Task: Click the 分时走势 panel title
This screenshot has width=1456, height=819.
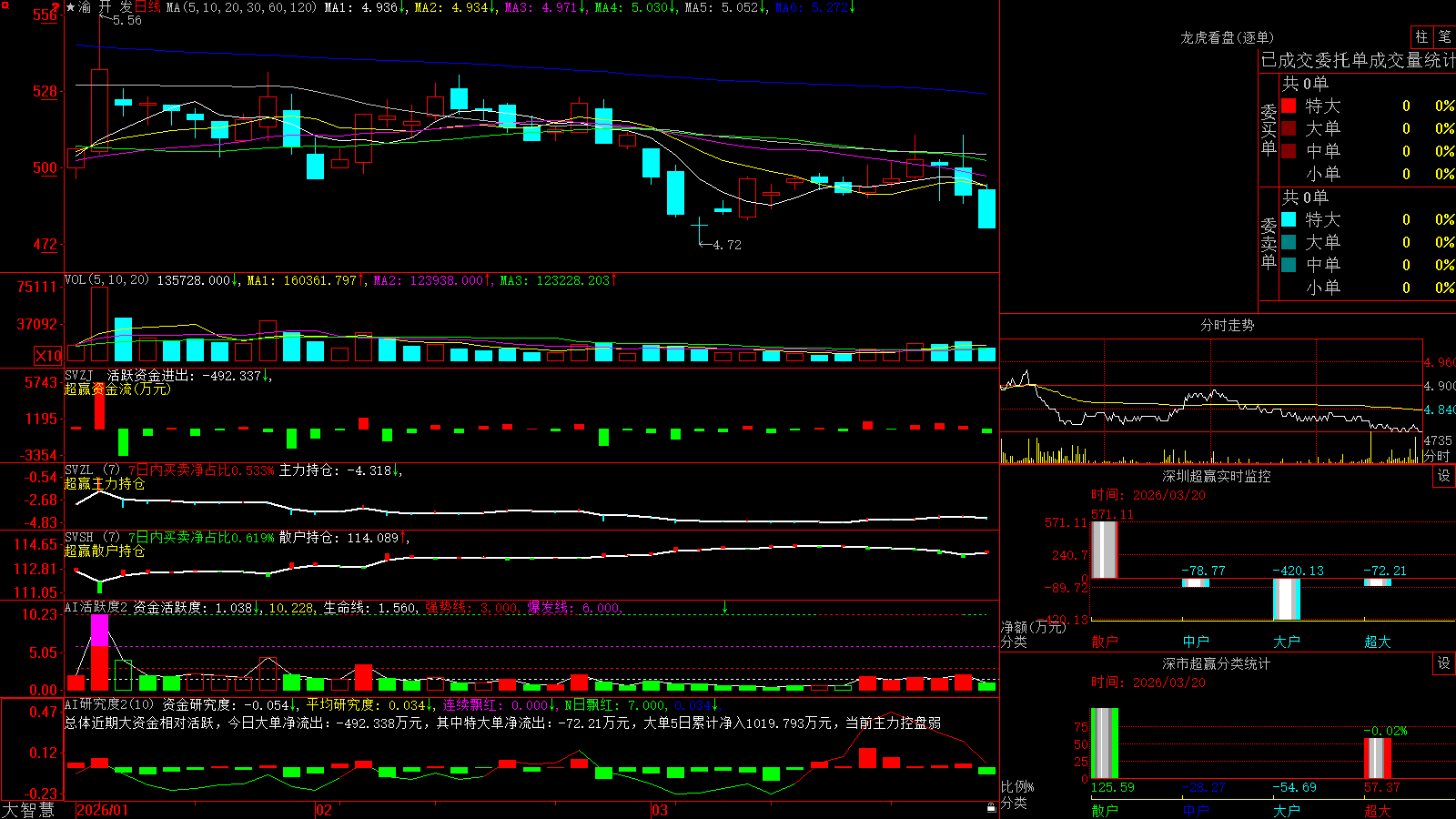Action: coord(1227,325)
